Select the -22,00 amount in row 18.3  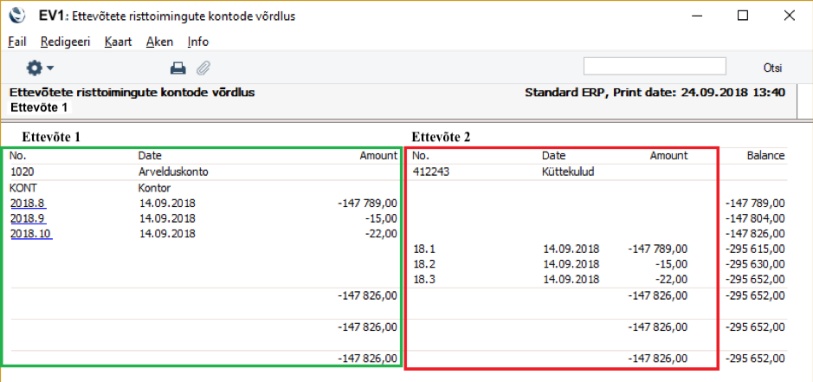[673, 279]
